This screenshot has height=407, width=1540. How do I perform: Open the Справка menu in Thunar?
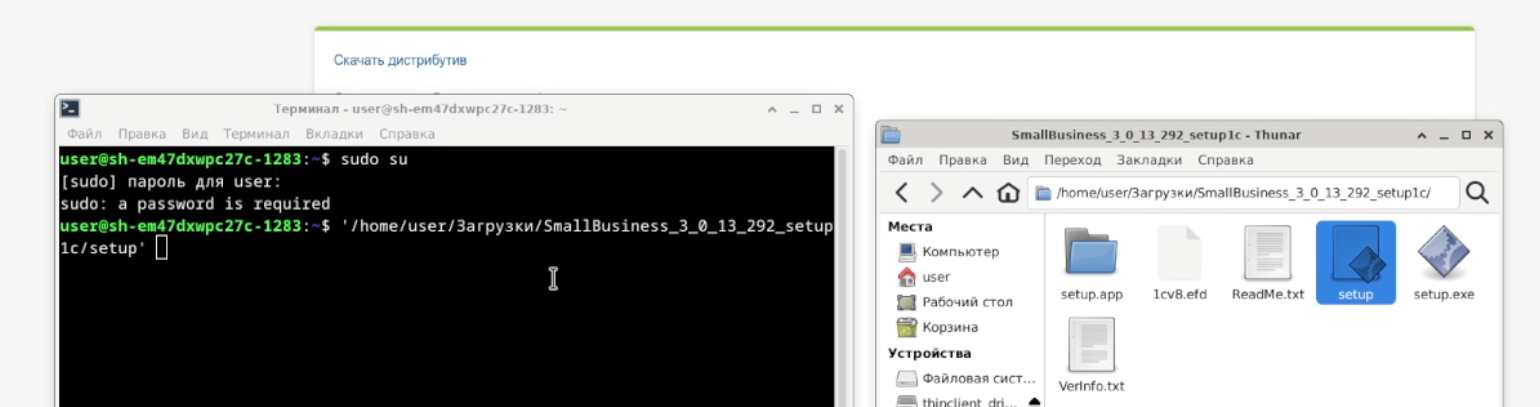pyautogui.click(x=1226, y=160)
